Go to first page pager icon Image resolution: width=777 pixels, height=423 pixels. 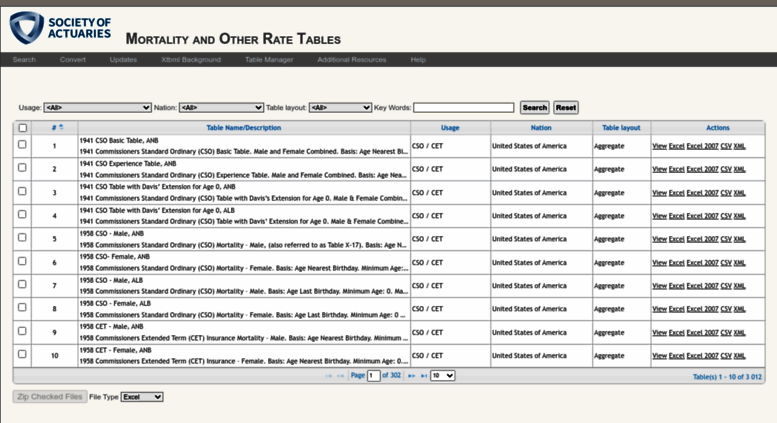point(328,376)
